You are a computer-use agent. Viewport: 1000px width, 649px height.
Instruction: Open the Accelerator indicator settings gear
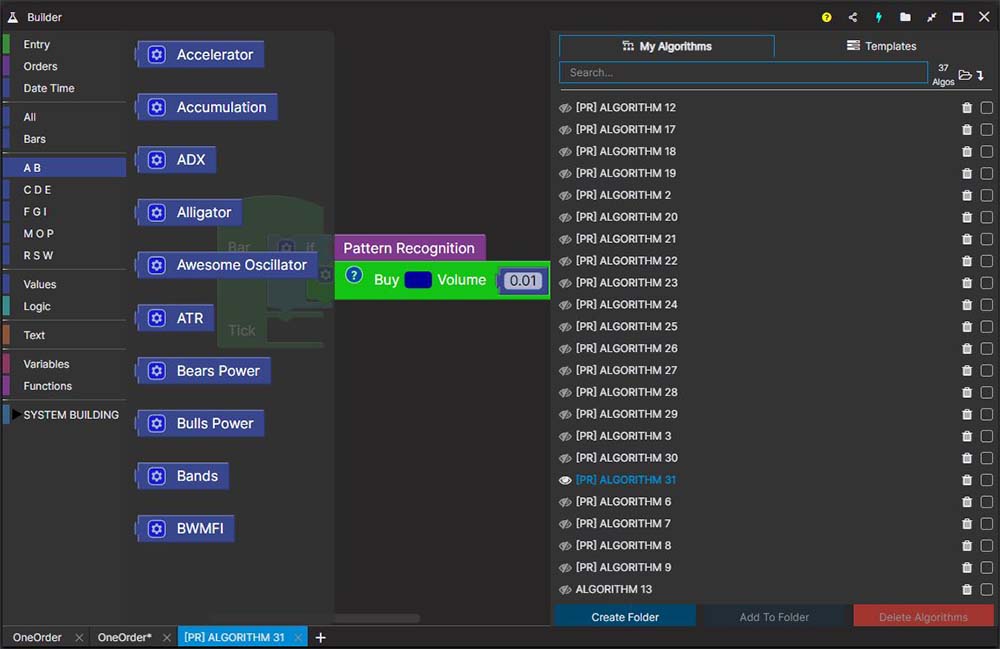point(156,54)
